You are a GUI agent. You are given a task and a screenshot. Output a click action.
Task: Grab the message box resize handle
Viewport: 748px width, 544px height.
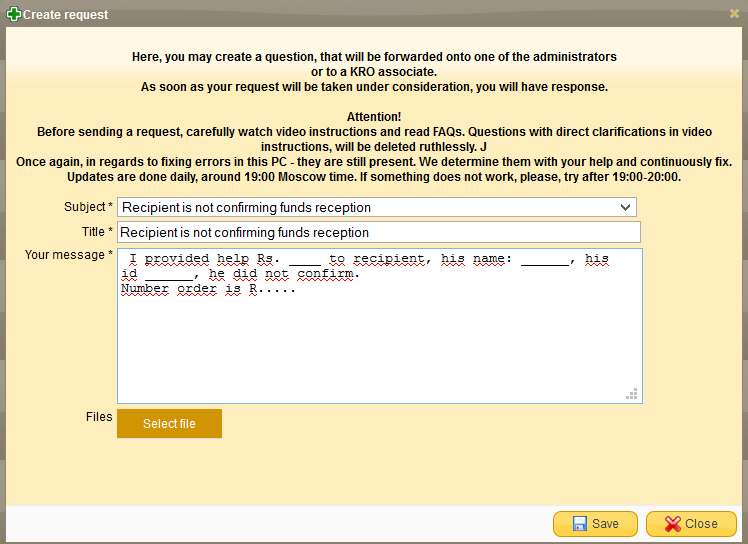click(x=632, y=394)
